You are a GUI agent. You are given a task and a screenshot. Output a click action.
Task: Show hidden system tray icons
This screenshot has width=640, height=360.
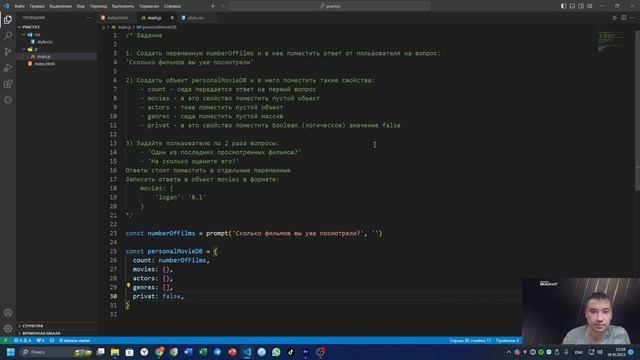(509, 352)
